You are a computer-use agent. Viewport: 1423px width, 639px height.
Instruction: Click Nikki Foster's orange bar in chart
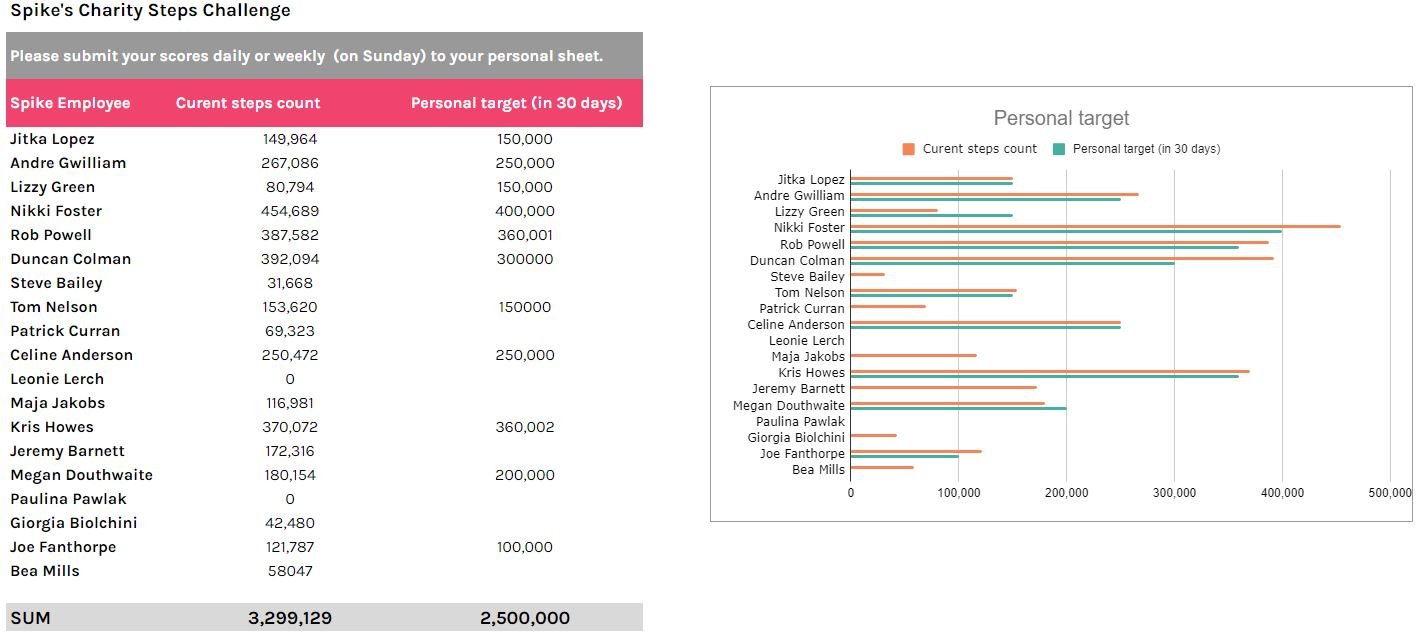coord(1095,226)
